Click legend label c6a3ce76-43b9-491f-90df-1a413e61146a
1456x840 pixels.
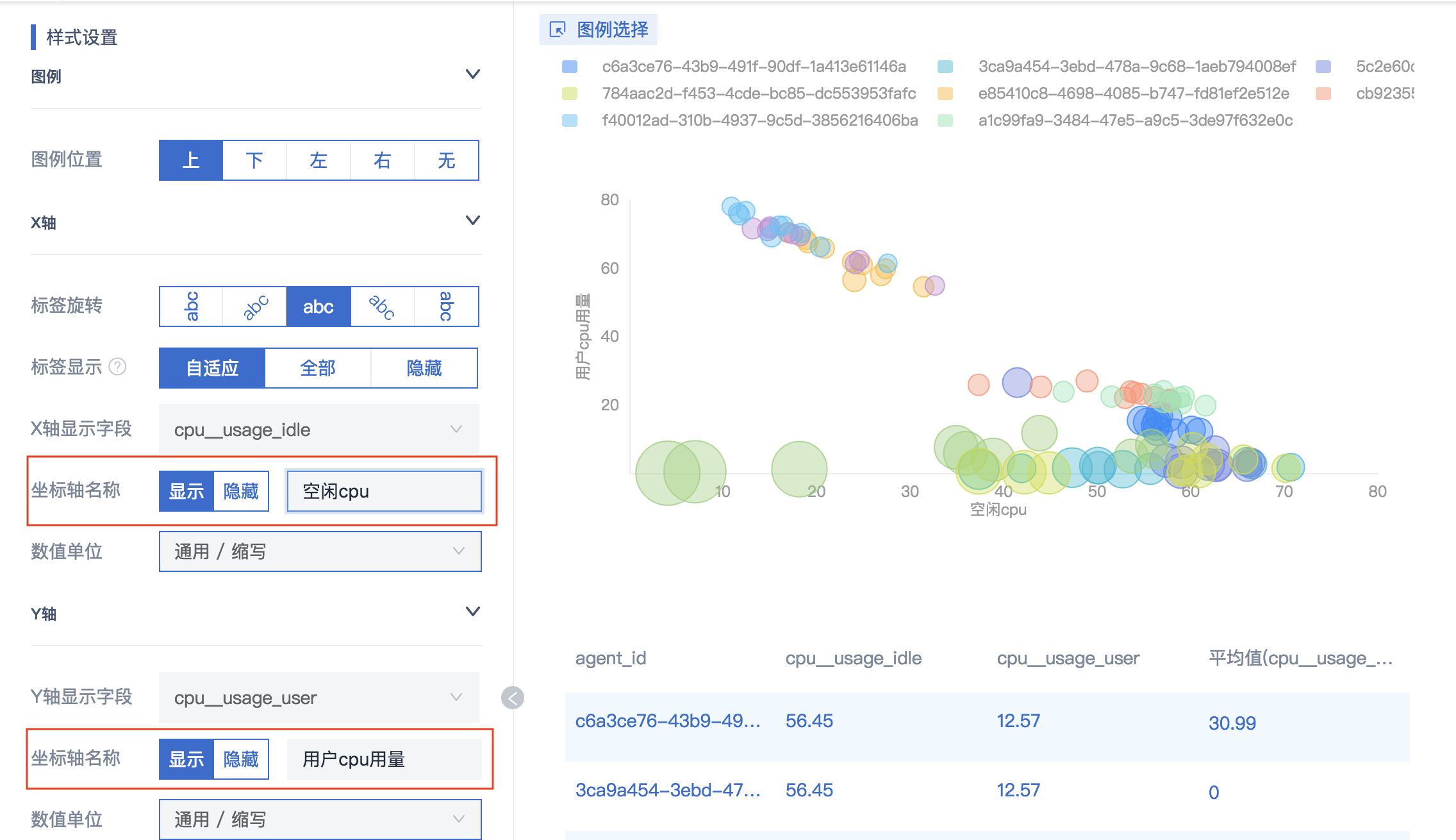(754, 67)
